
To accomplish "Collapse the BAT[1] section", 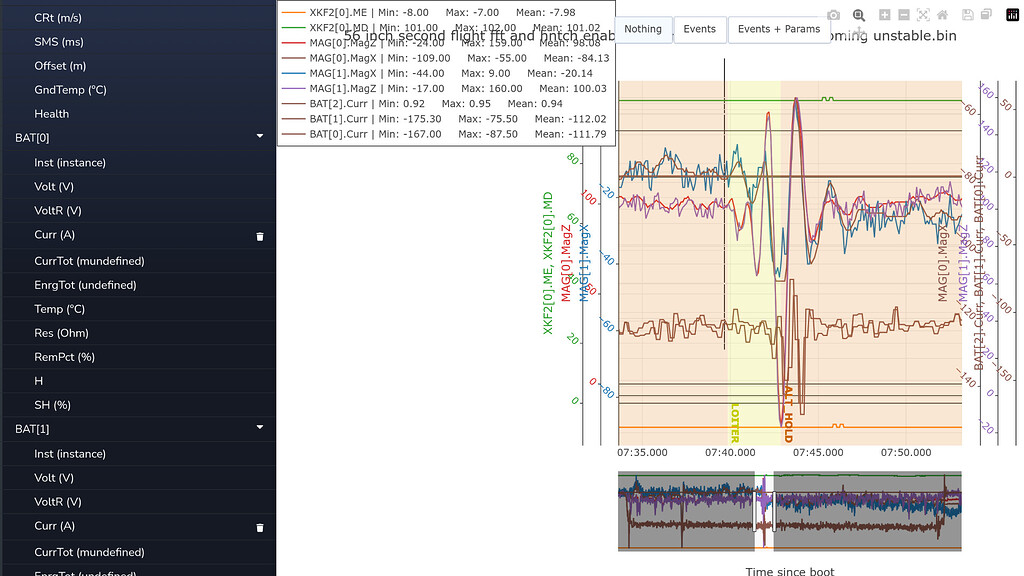I will pyautogui.click(x=259, y=428).
